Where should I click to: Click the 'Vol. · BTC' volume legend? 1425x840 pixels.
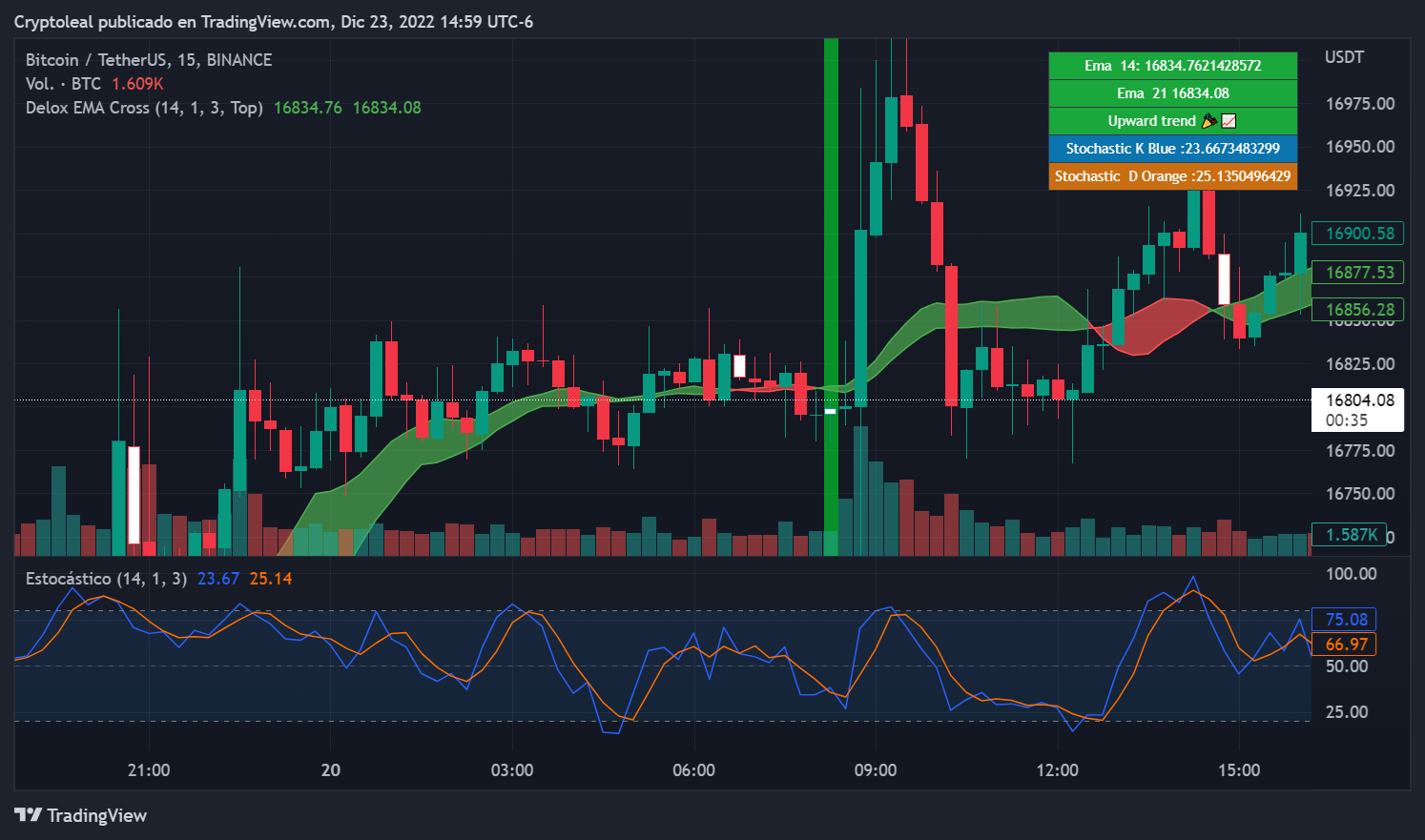[63, 84]
